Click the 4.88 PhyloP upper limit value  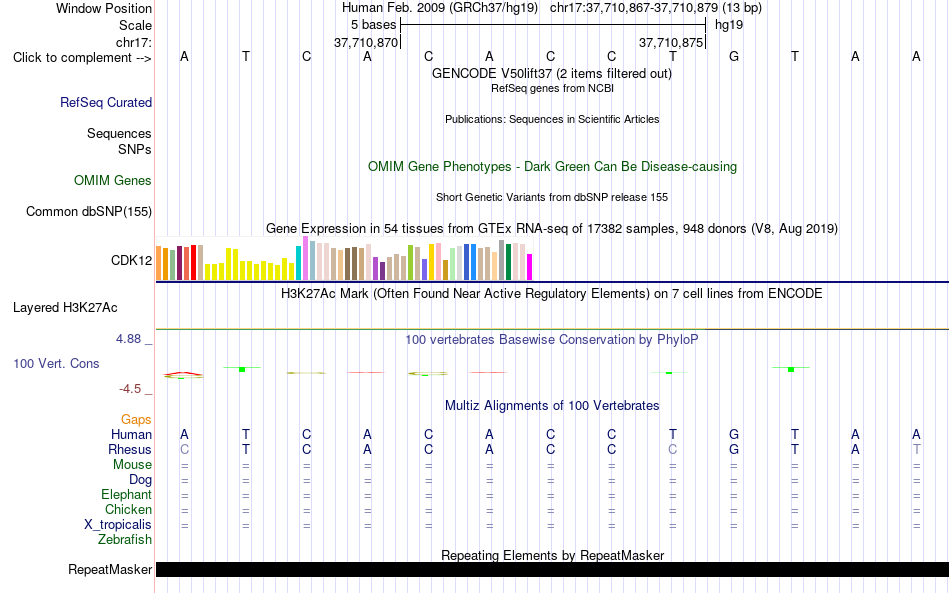coord(128,339)
